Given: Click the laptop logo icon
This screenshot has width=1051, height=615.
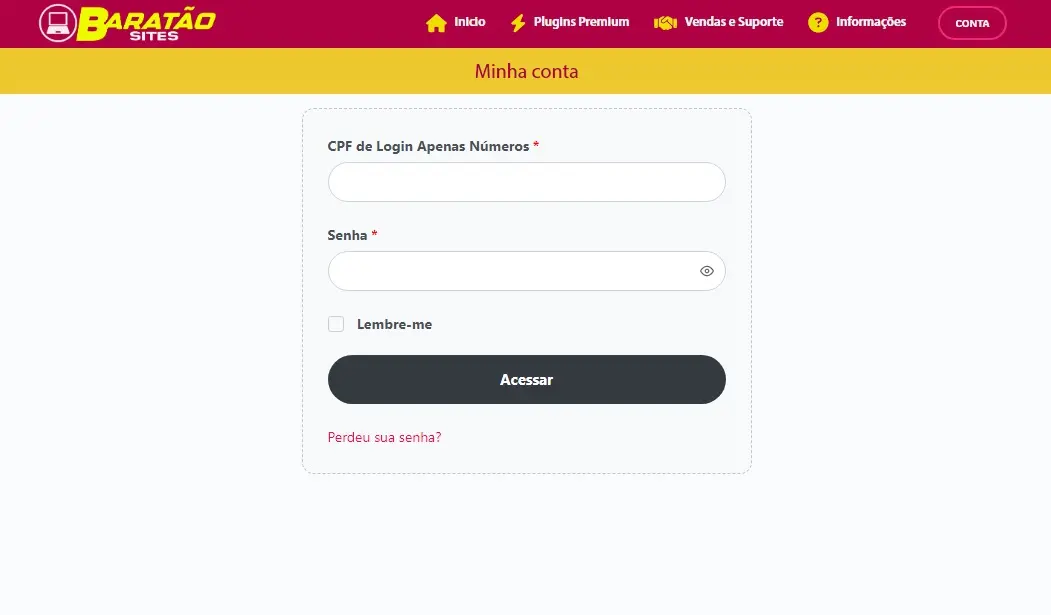Looking at the screenshot, I should (57, 23).
